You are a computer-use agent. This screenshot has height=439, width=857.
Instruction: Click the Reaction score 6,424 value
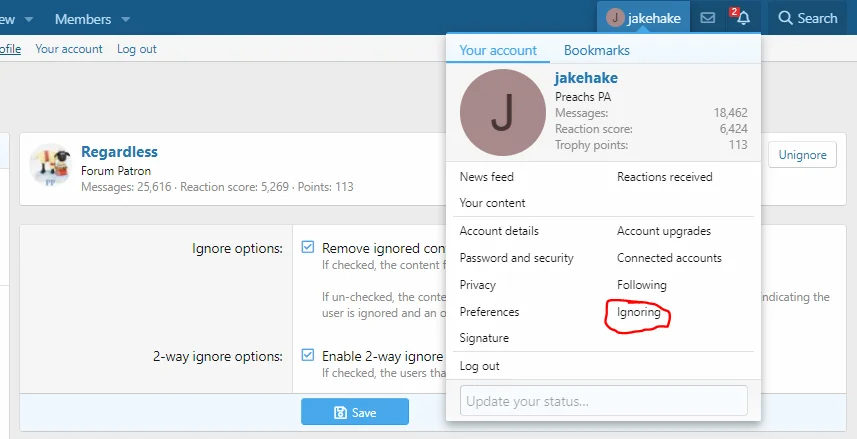[733, 129]
